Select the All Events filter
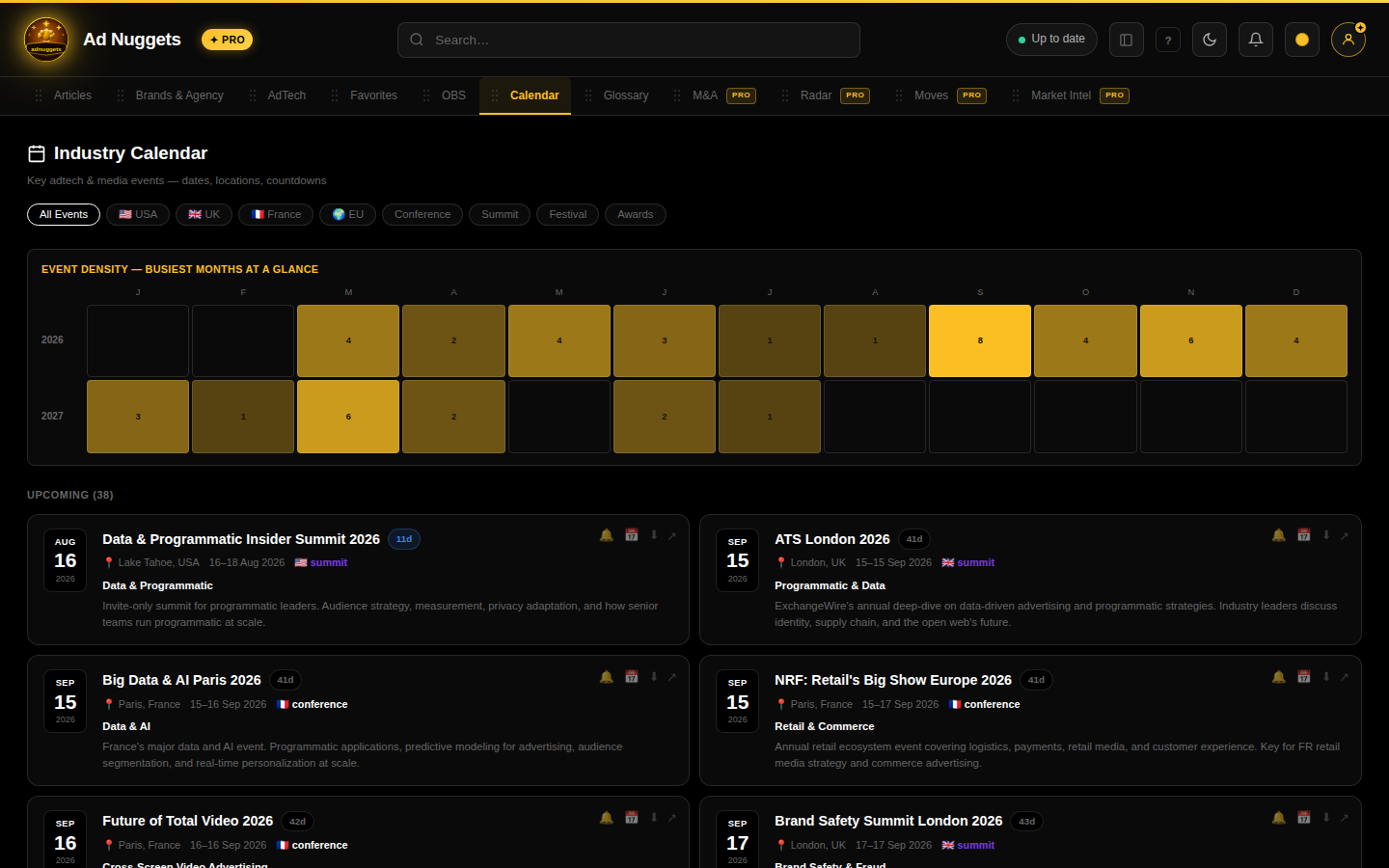Screen dimensions: 1389x868 click(x=64, y=214)
